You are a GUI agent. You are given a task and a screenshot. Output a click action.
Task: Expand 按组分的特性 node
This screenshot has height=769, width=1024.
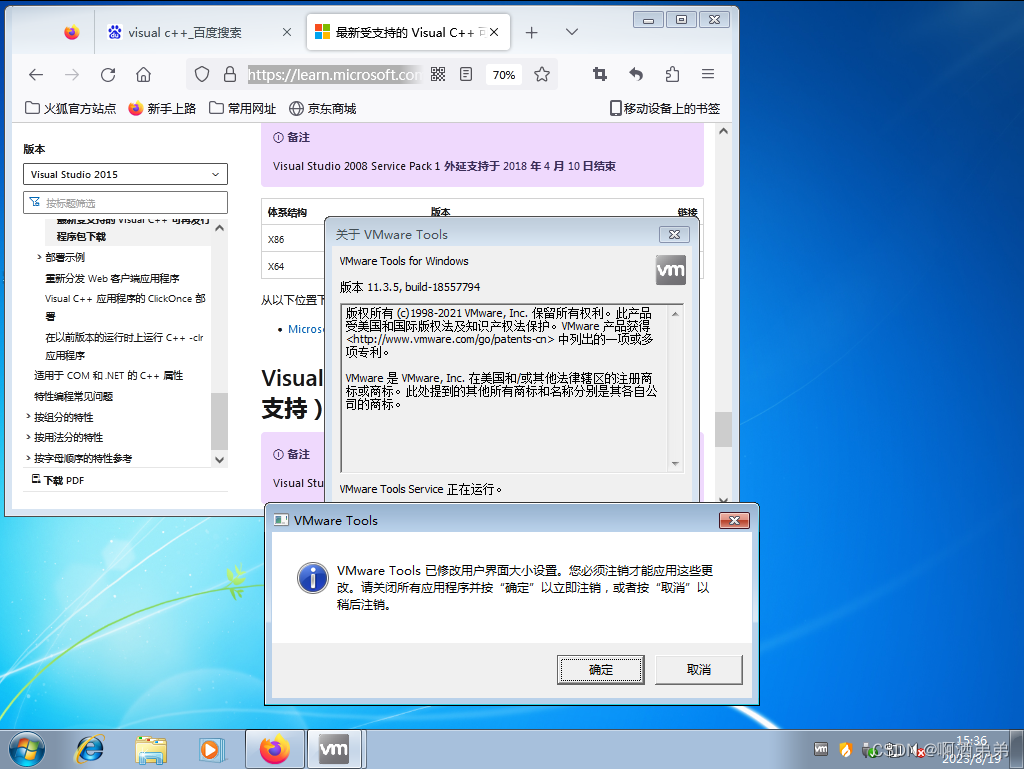[28, 417]
